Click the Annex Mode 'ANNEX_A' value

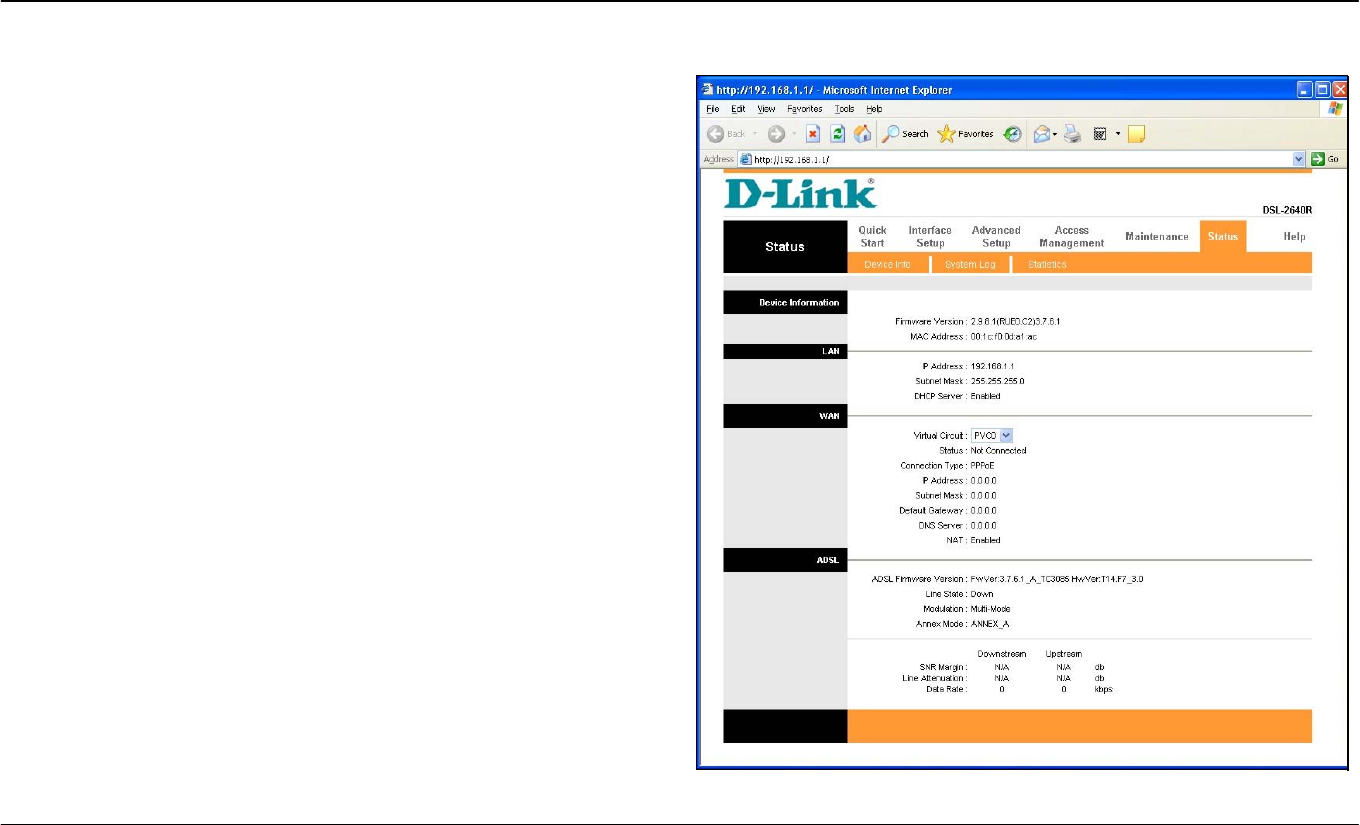[990, 623]
